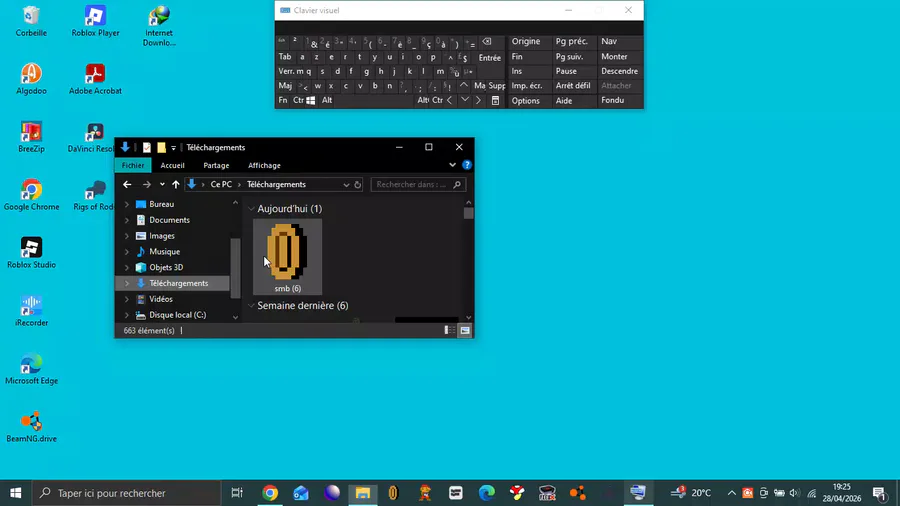
Task: Switch to large icons view layout
Action: [465, 330]
